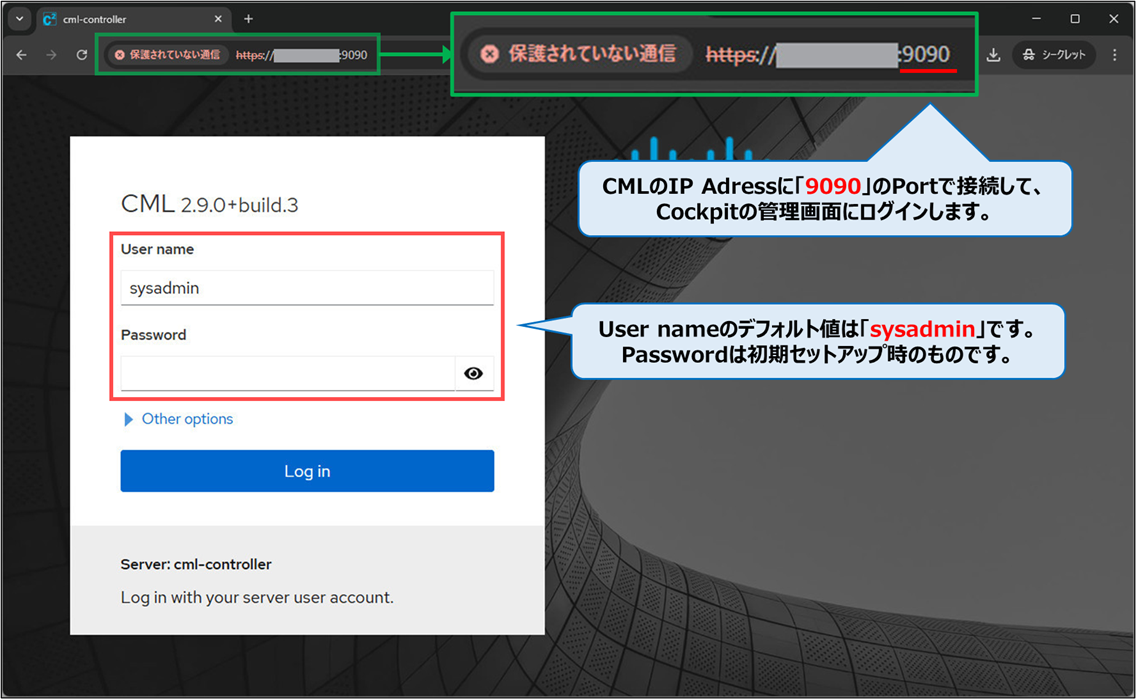1136x699 pixels.
Task: Click the User name label
Action: [x=157, y=249]
